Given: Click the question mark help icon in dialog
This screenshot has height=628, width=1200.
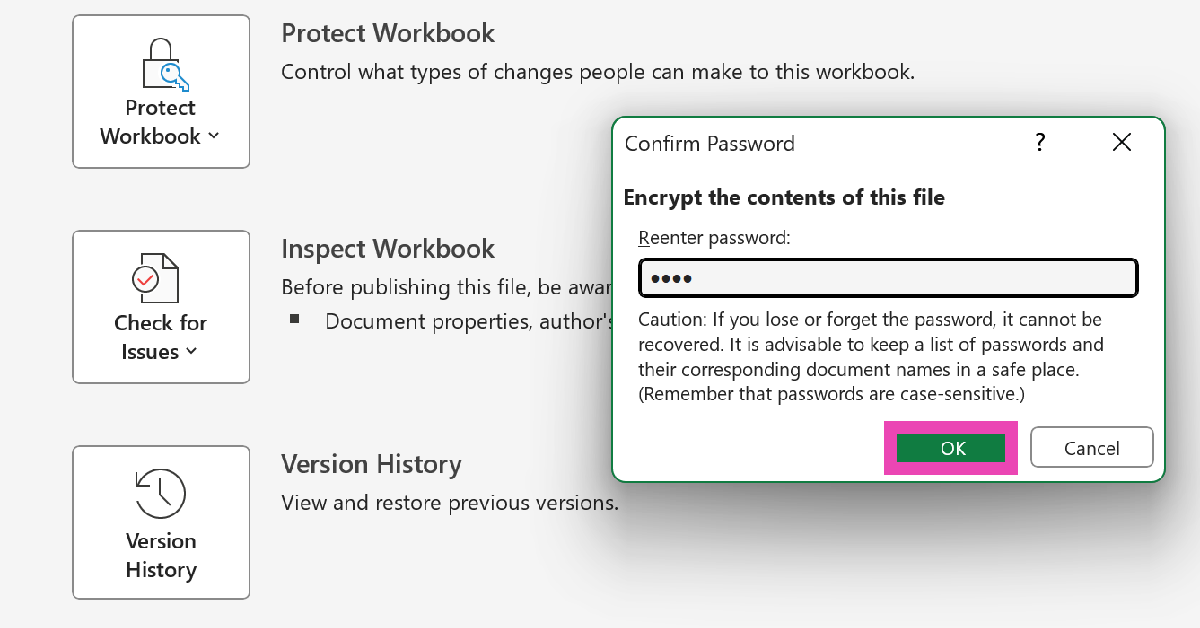Looking at the screenshot, I should (1040, 143).
